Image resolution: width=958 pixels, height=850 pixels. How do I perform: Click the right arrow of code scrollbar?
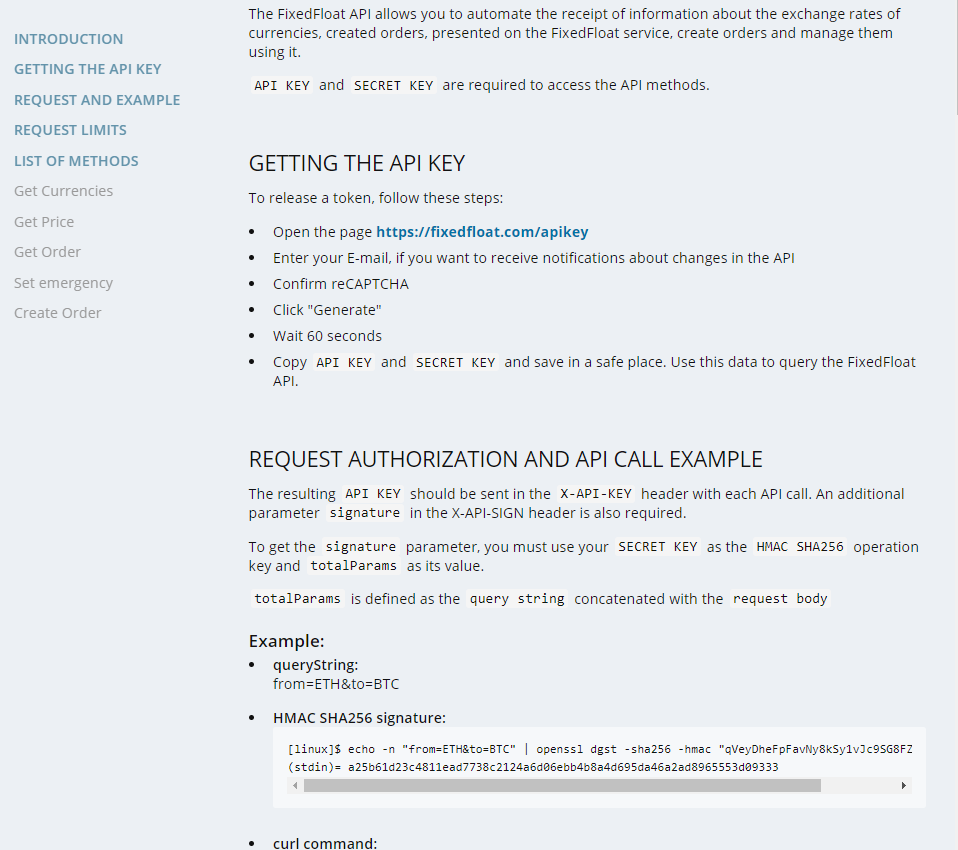click(904, 785)
